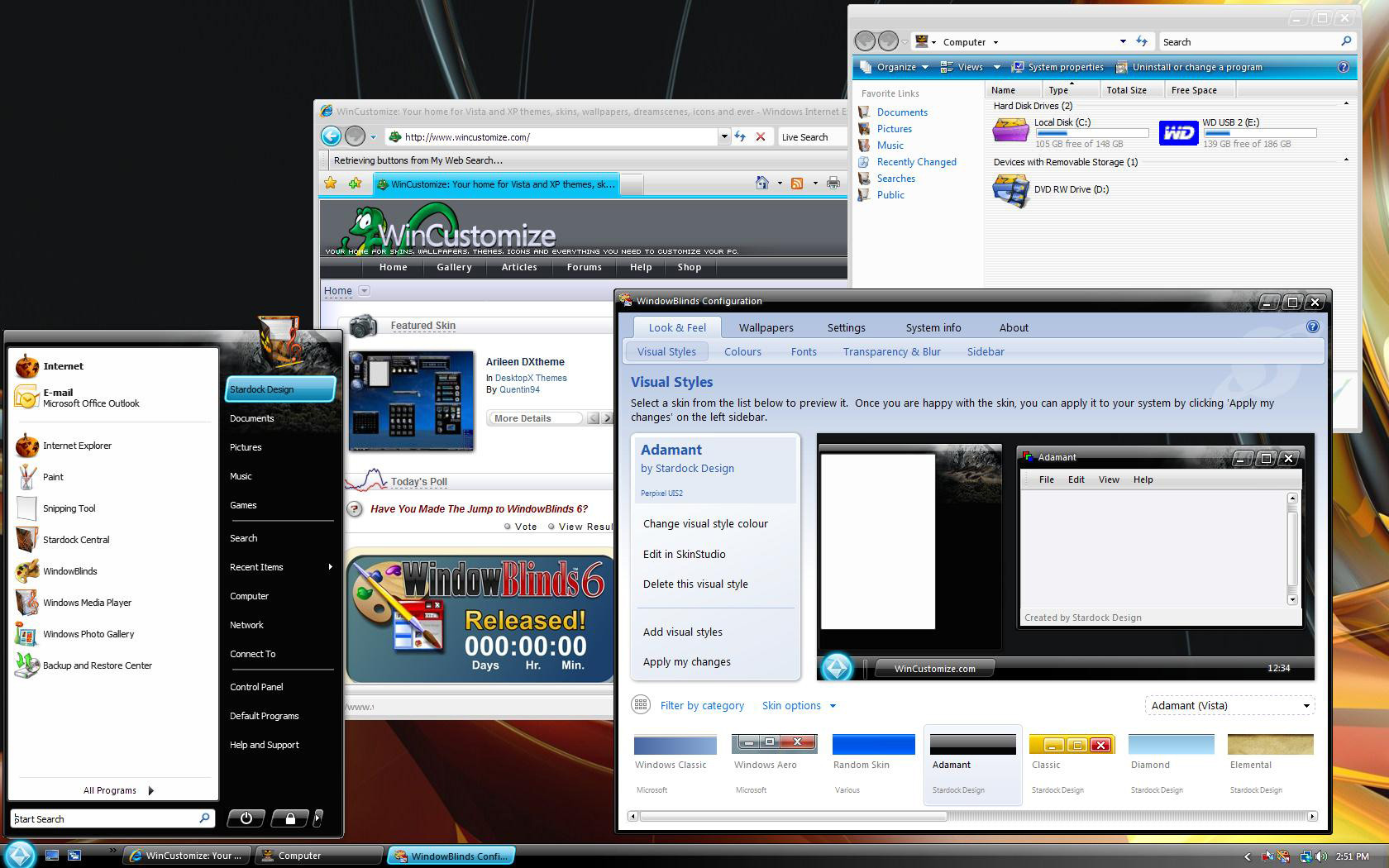This screenshot has height=868, width=1389.
Task: Open the DesktopX Themes link
Action: click(531, 378)
